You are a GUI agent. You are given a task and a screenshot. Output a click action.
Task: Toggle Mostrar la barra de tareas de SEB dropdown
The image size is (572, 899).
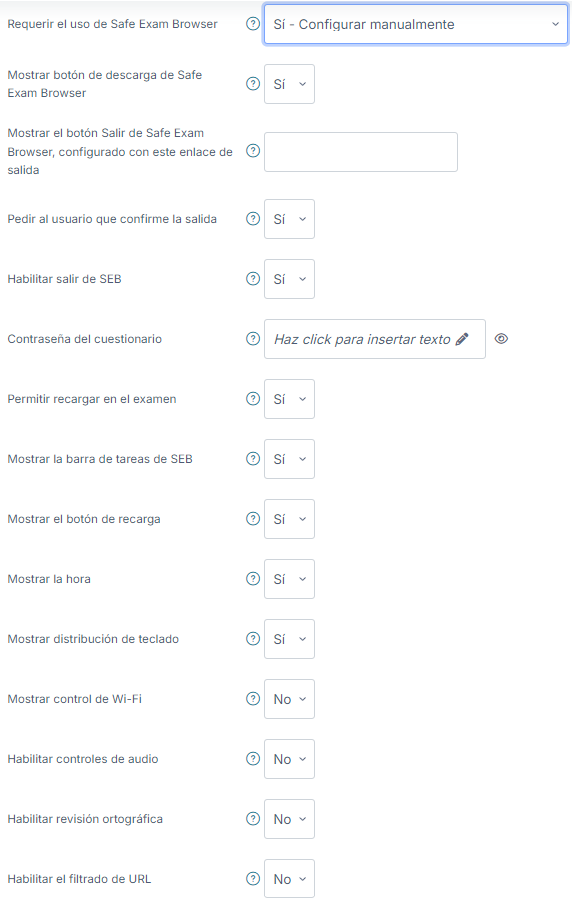pyautogui.click(x=289, y=459)
